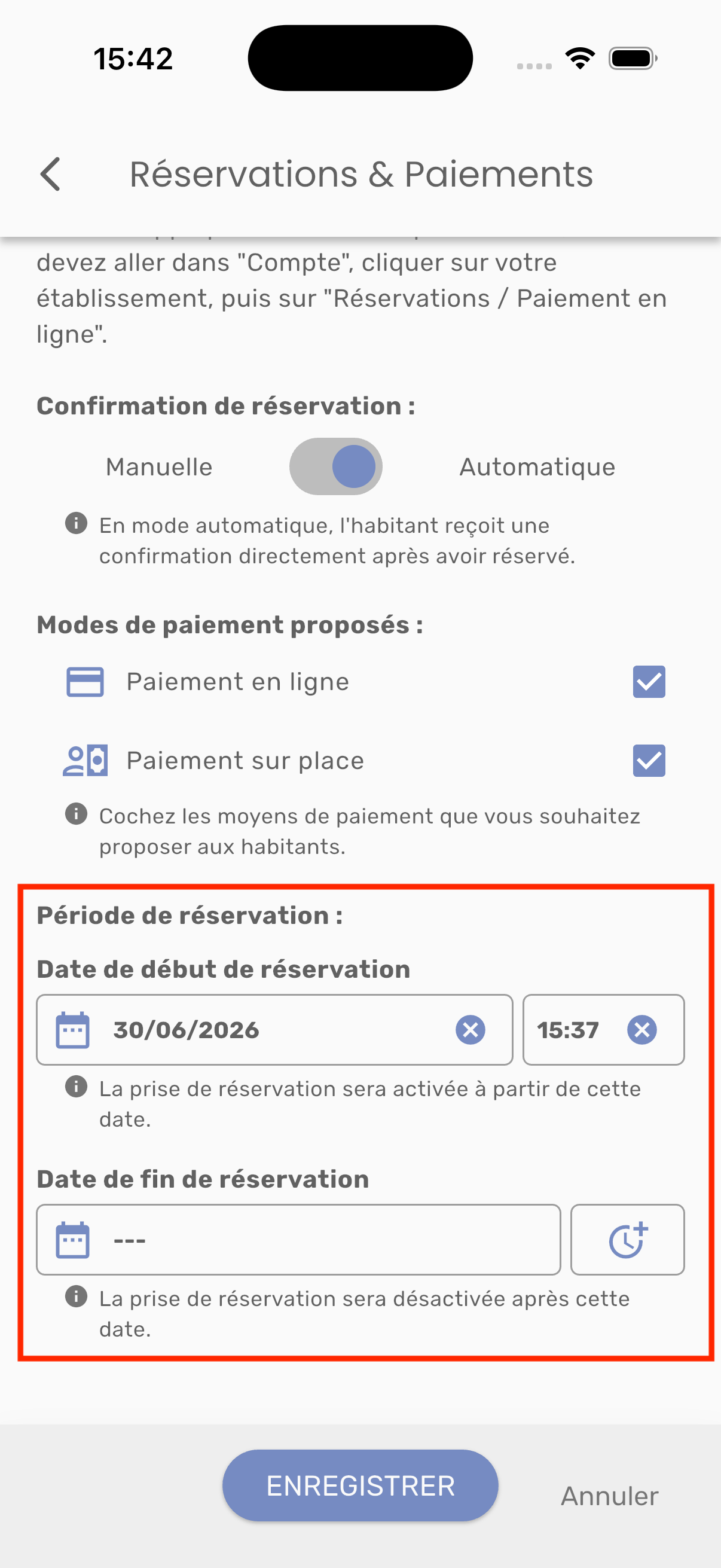
Task: Click the info icon under confirmation mode
Action: tap(76, 523)
